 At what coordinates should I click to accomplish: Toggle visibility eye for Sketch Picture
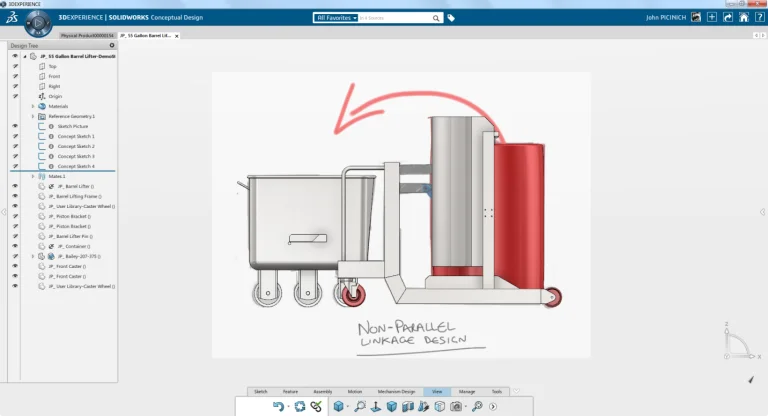[x=15, y=126]
